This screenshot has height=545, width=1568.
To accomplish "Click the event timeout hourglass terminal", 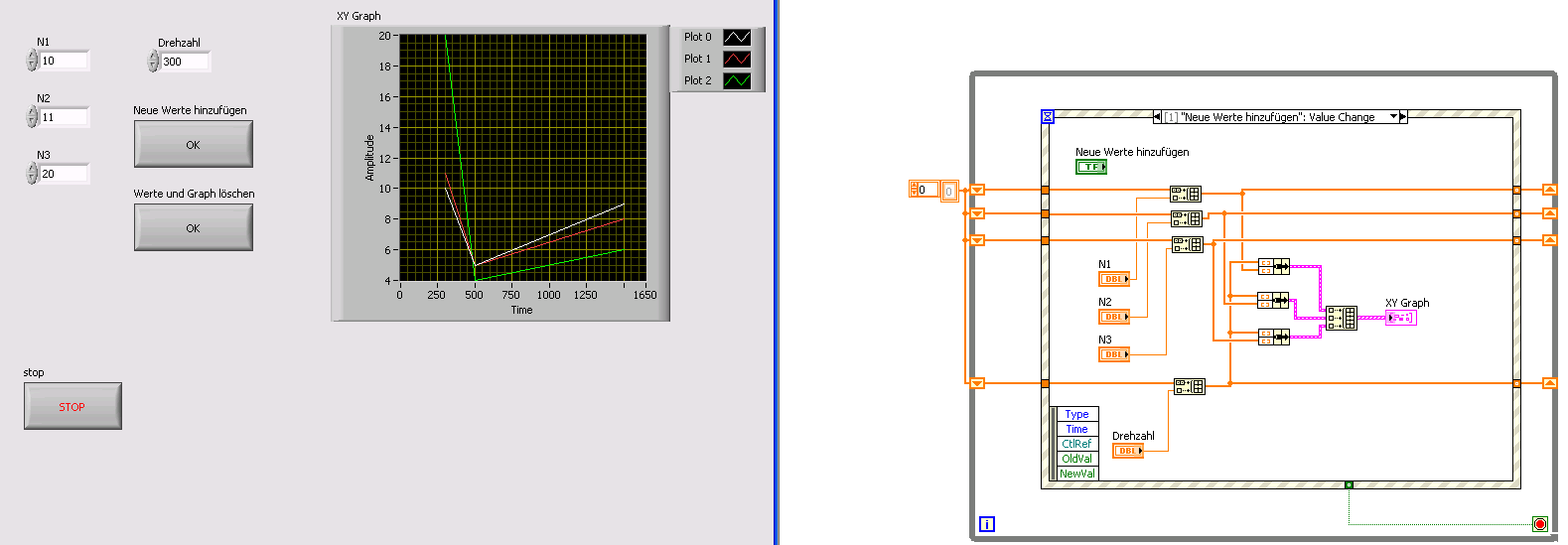I will [1048, 117].
